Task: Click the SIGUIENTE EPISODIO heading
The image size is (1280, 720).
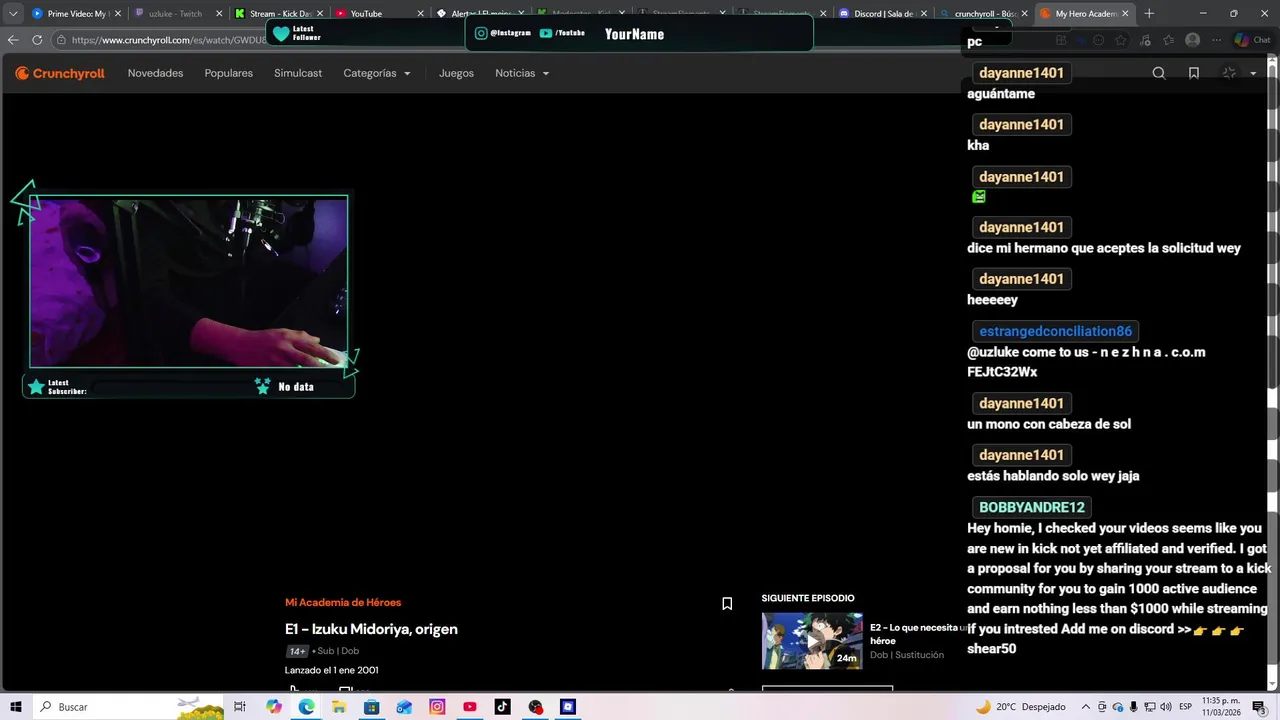Action: point(808,598)
